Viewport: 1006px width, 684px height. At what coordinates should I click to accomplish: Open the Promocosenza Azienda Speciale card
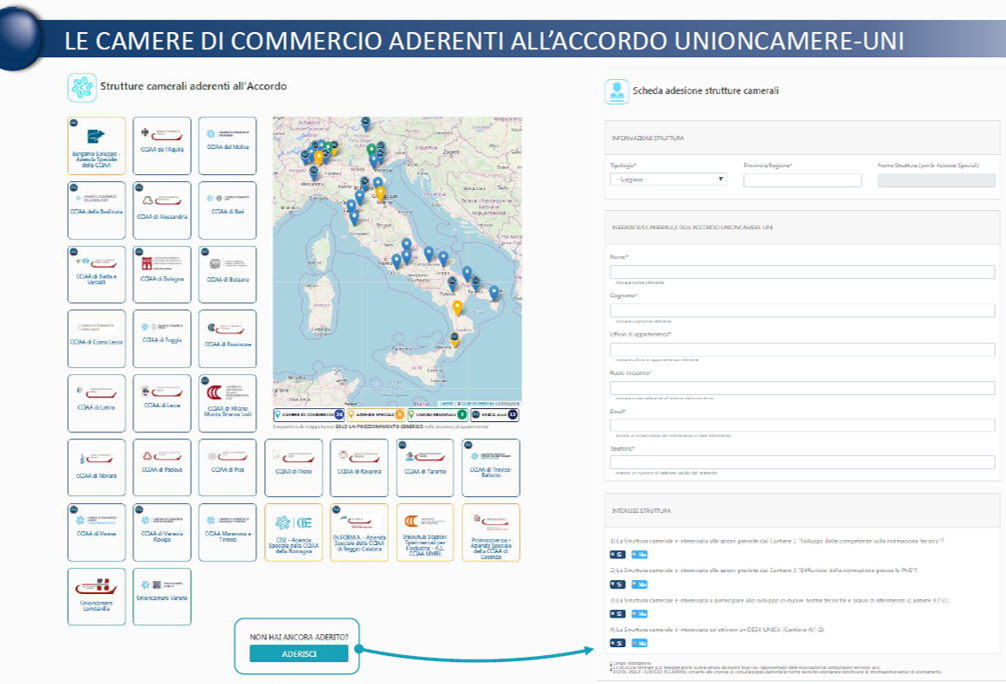[x=491, y=533]
